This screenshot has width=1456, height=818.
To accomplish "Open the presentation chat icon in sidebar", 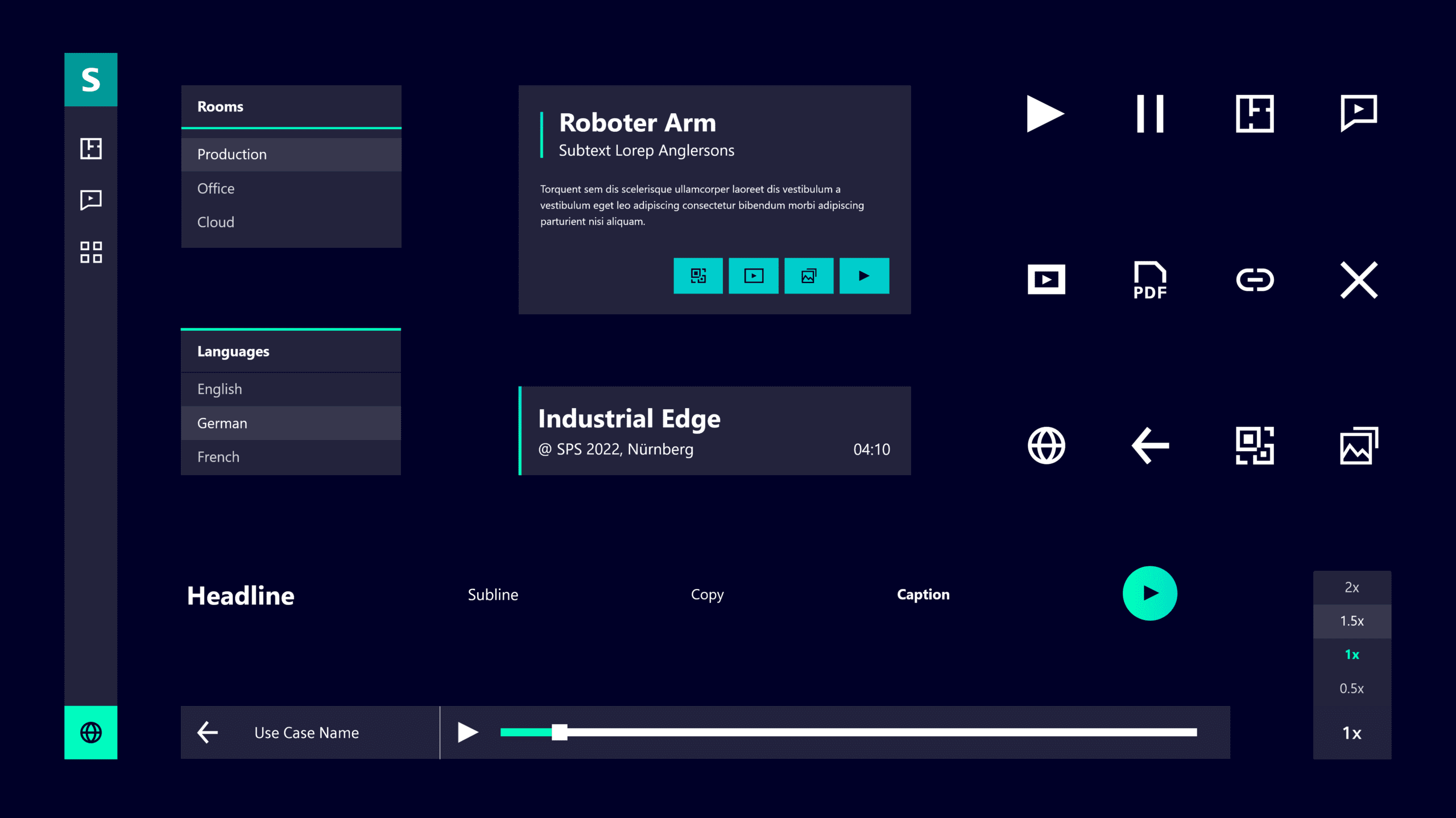I will click(x=91, y=200).
